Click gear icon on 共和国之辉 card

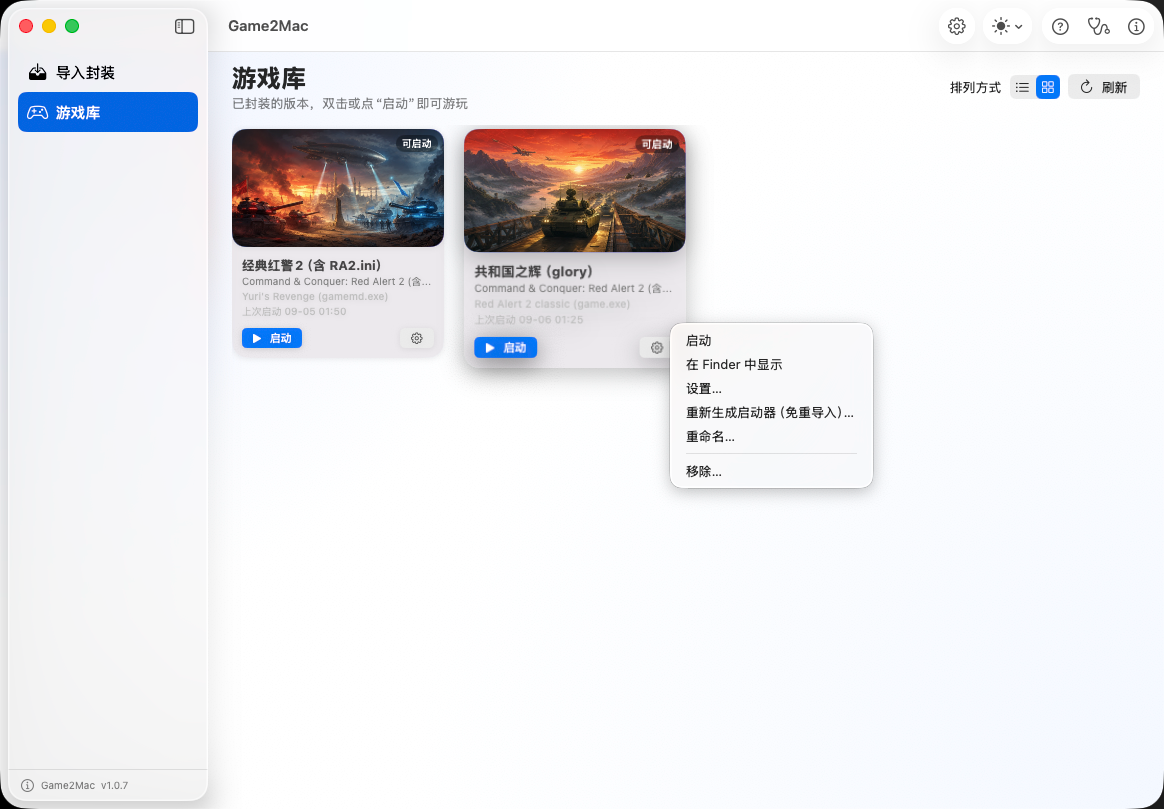tap(656, 347)
